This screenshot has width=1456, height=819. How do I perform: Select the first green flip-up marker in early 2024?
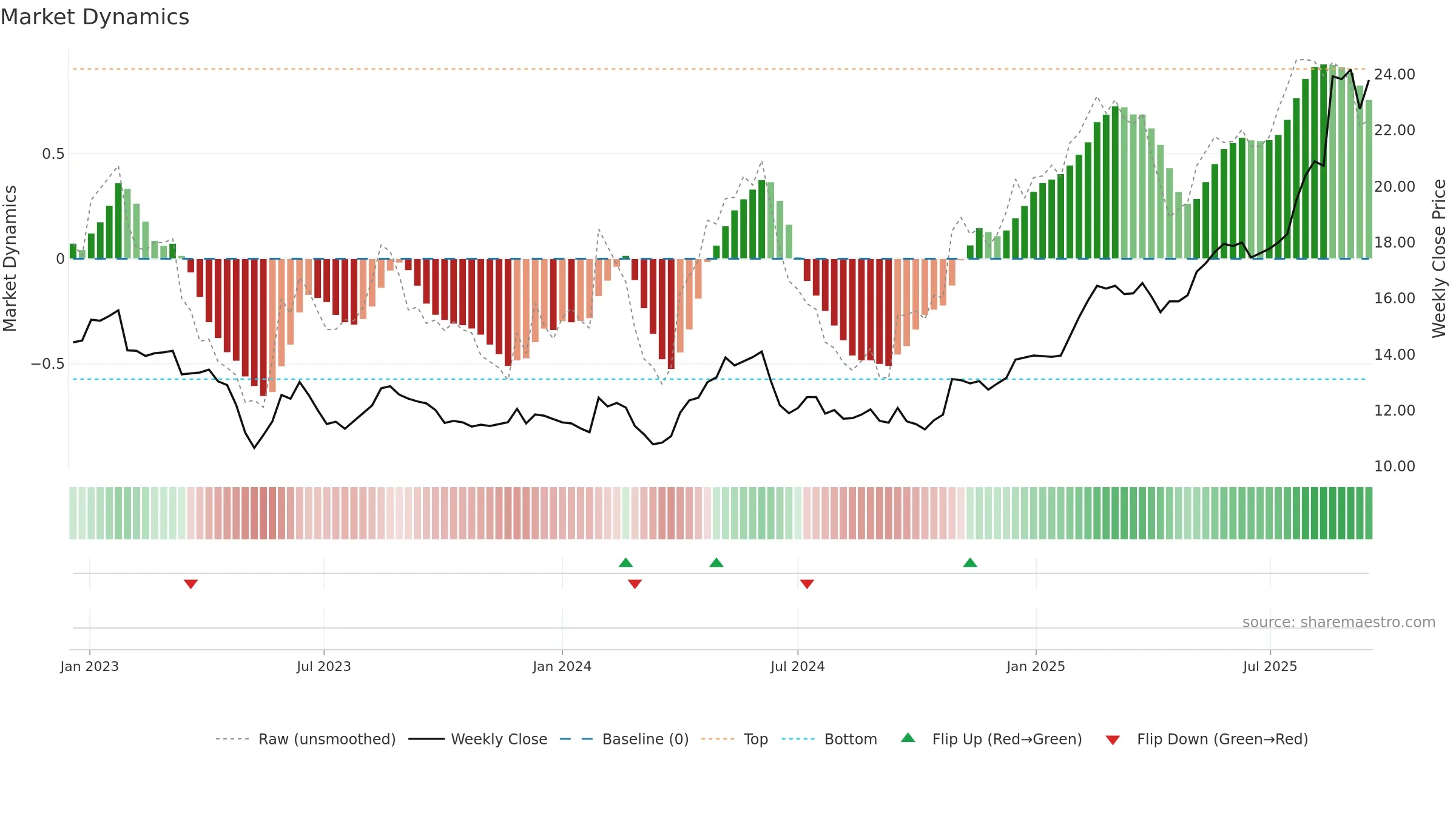click(x=626, y=562)
